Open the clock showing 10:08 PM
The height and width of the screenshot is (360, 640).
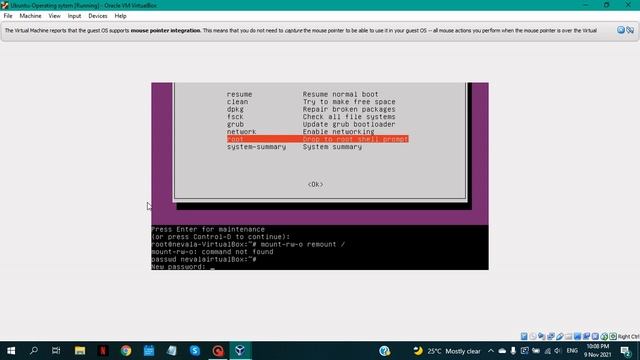(x=598, y=351)
